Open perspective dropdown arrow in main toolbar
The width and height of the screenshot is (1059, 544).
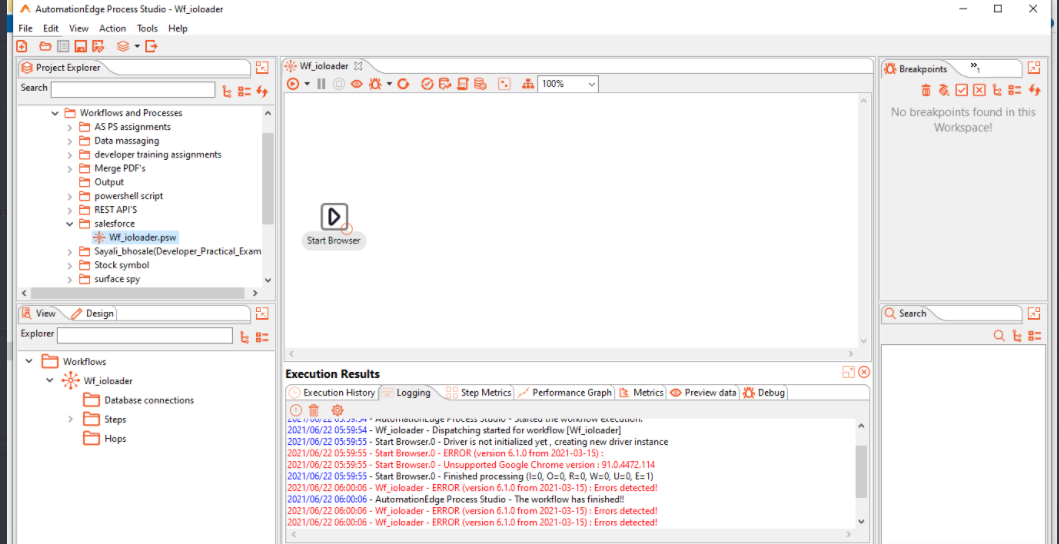click(136, 46)
